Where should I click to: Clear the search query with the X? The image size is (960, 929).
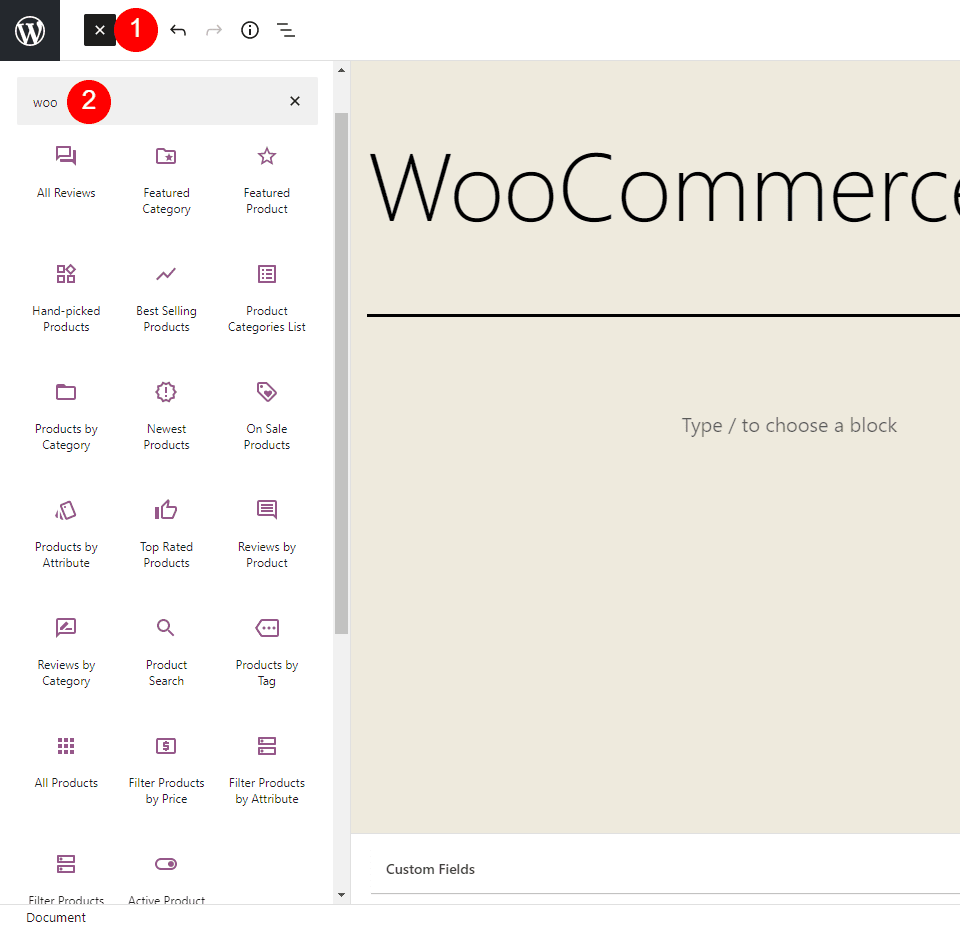(295, 101)
